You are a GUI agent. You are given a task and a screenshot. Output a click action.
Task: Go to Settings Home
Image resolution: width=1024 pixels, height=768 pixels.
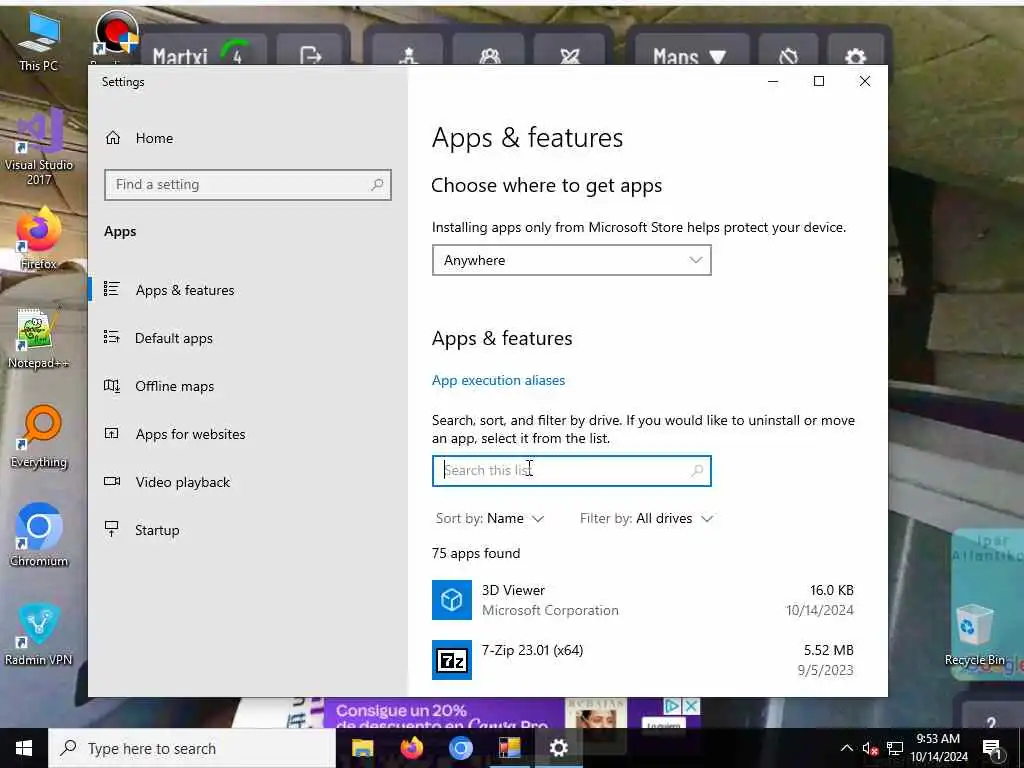[139, 138]
